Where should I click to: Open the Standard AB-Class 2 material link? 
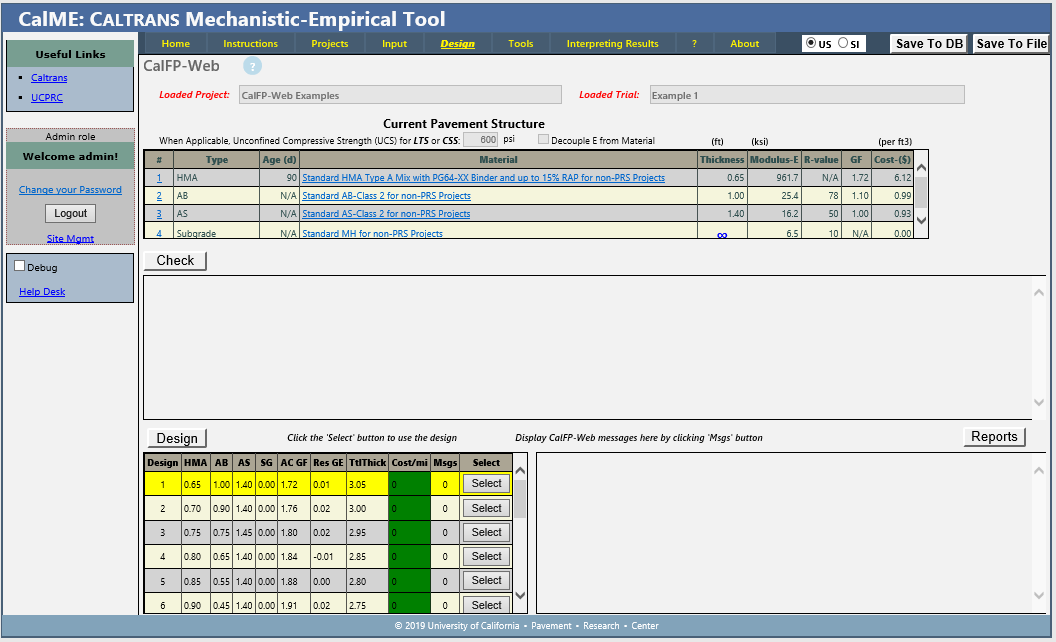click(386, 196)
